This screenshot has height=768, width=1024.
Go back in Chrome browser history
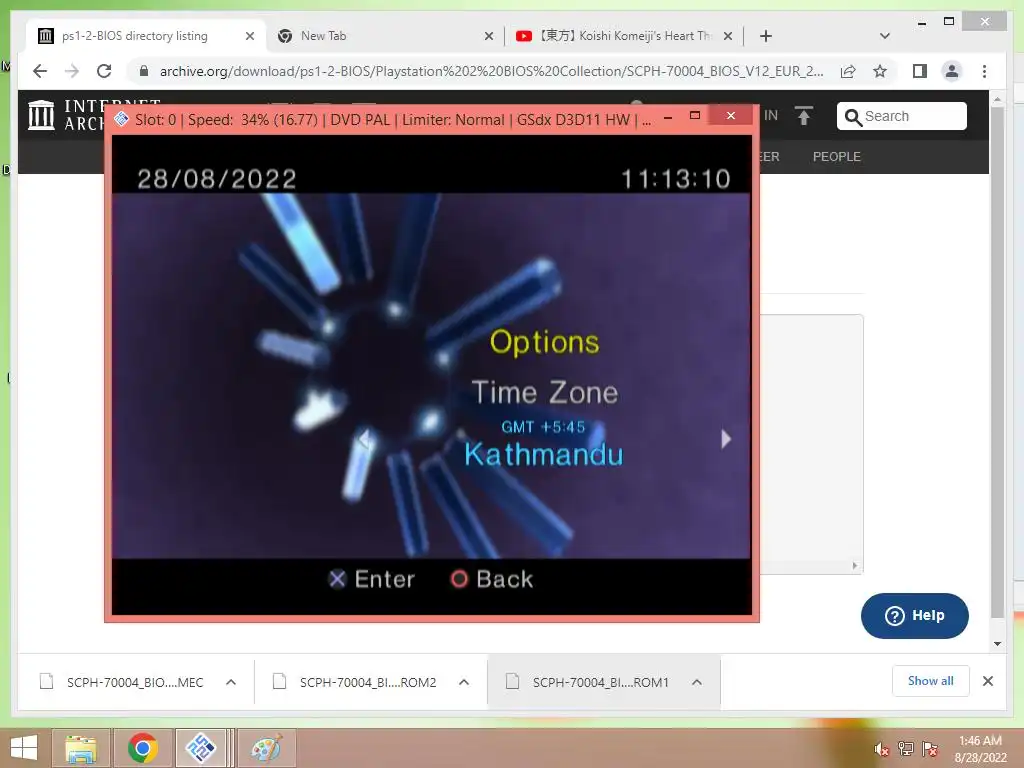click(x=40, y=71)
